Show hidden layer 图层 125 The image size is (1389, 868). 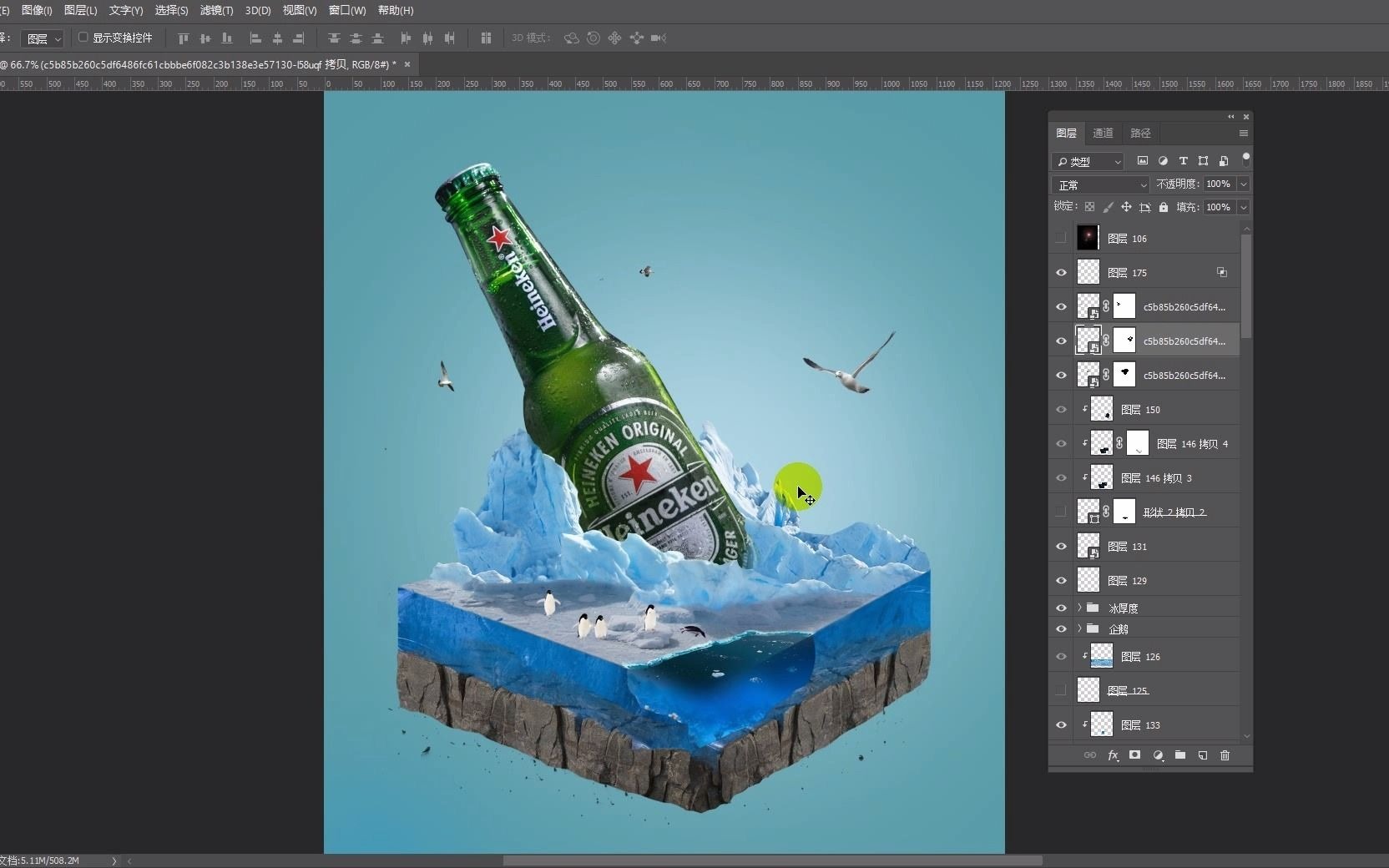1061,690
